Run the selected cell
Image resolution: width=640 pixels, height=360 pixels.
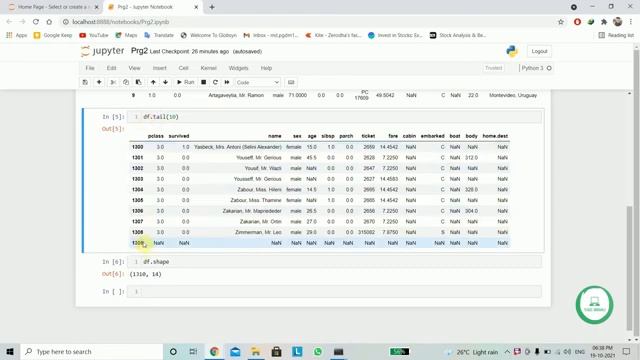[185, 82]
